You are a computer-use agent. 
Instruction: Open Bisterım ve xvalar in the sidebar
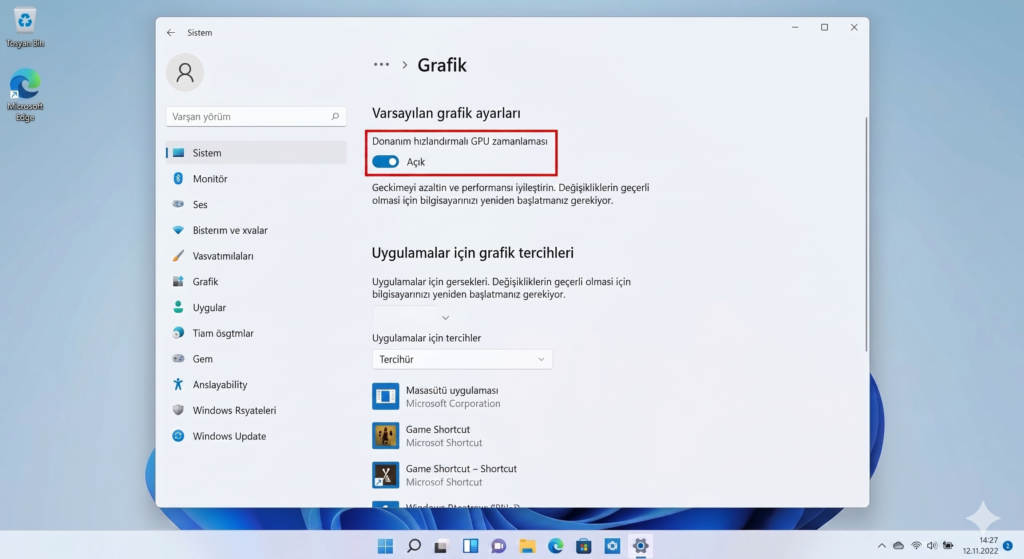[x=256, y=230]
